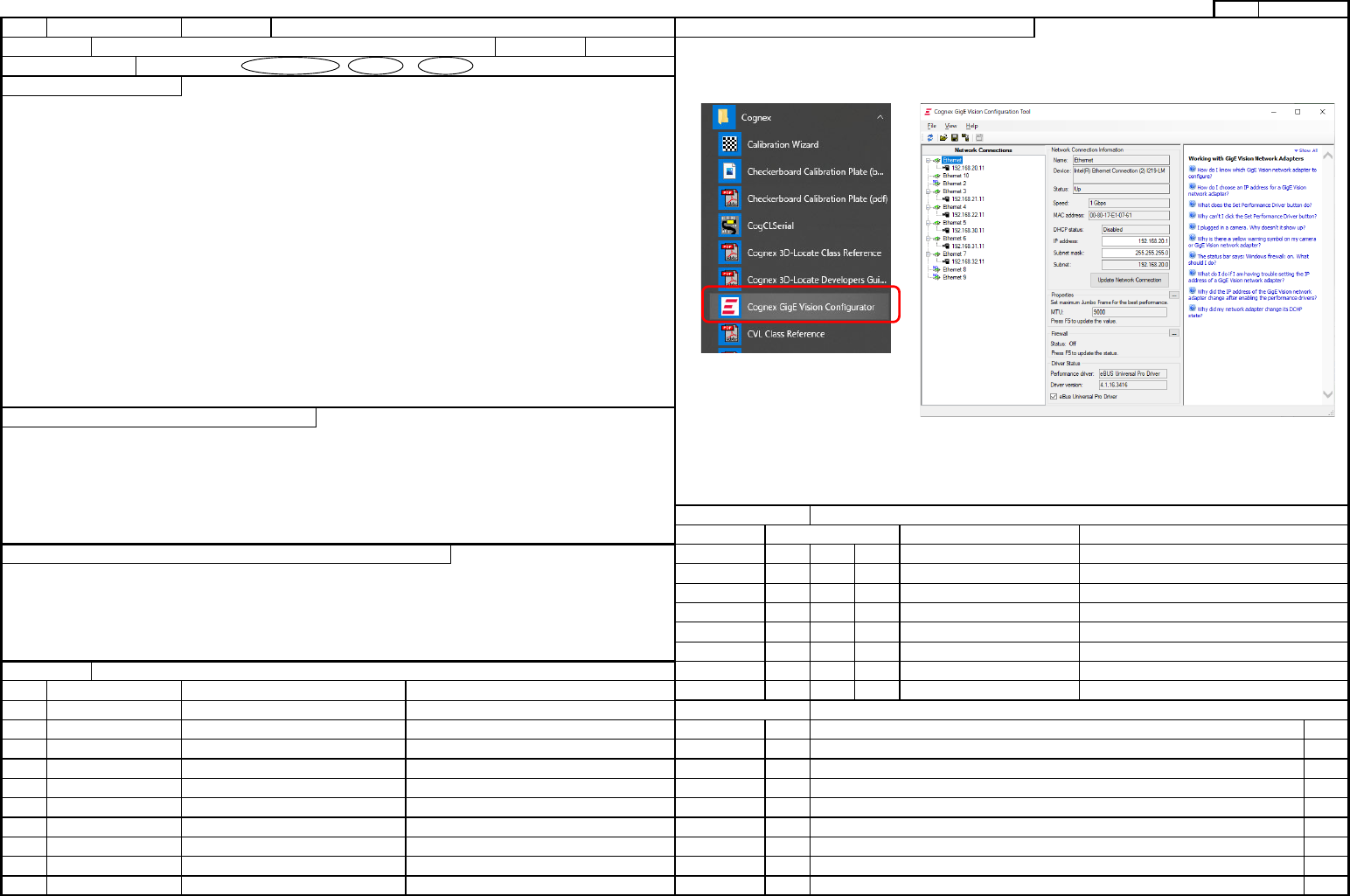Click the Update Network Connection button

pos(1130,280)
